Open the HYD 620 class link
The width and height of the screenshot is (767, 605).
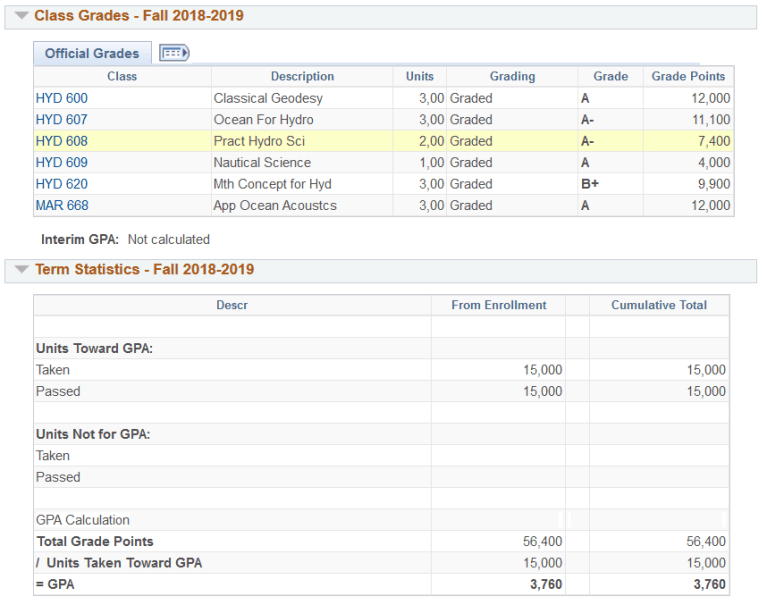pos(61,184)
